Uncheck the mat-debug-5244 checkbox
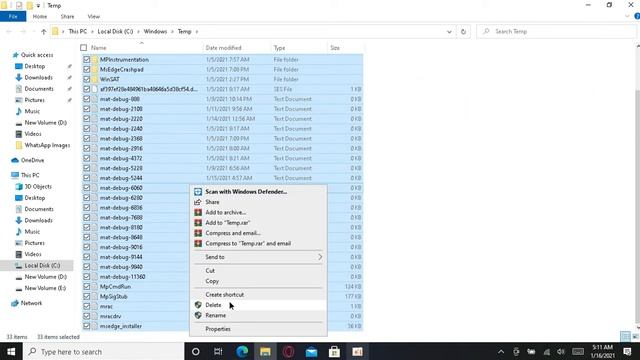 click(x=87, y=178)
